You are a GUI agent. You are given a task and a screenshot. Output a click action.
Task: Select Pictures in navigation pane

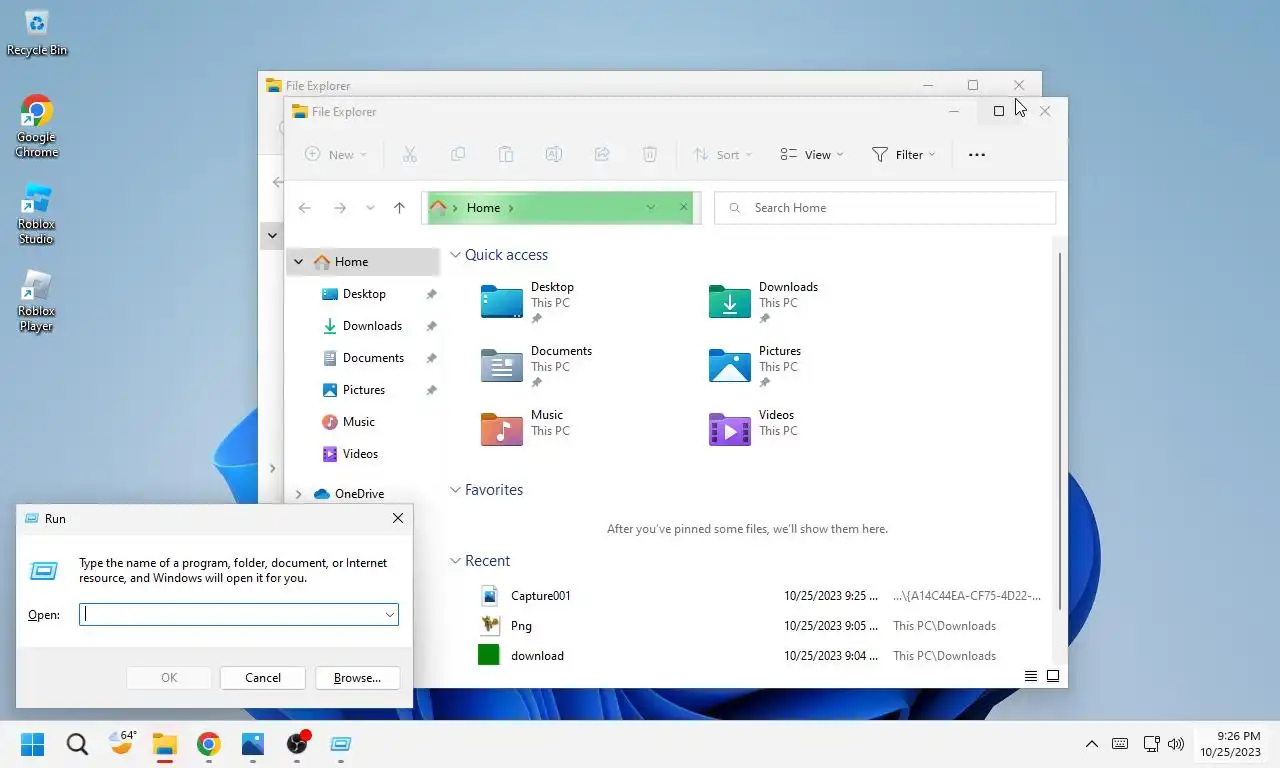[x=364, y=390]
